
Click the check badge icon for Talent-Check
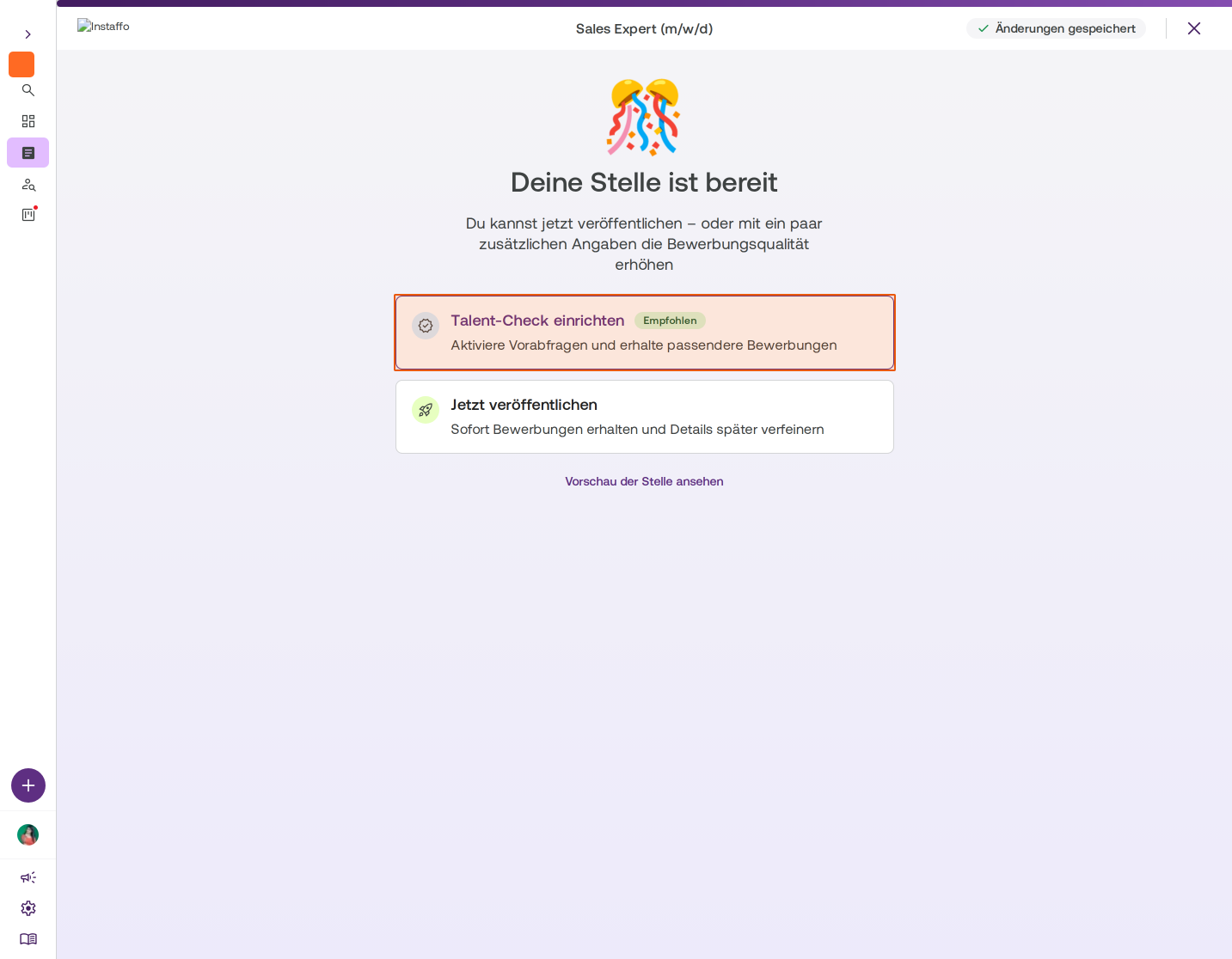426,326
